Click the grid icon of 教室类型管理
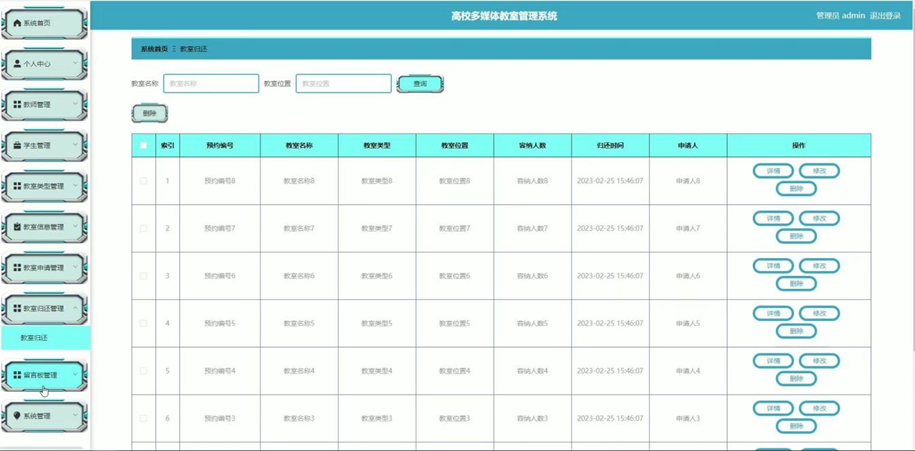The width and height of the screenshot is (915, 451). [17, 186]
